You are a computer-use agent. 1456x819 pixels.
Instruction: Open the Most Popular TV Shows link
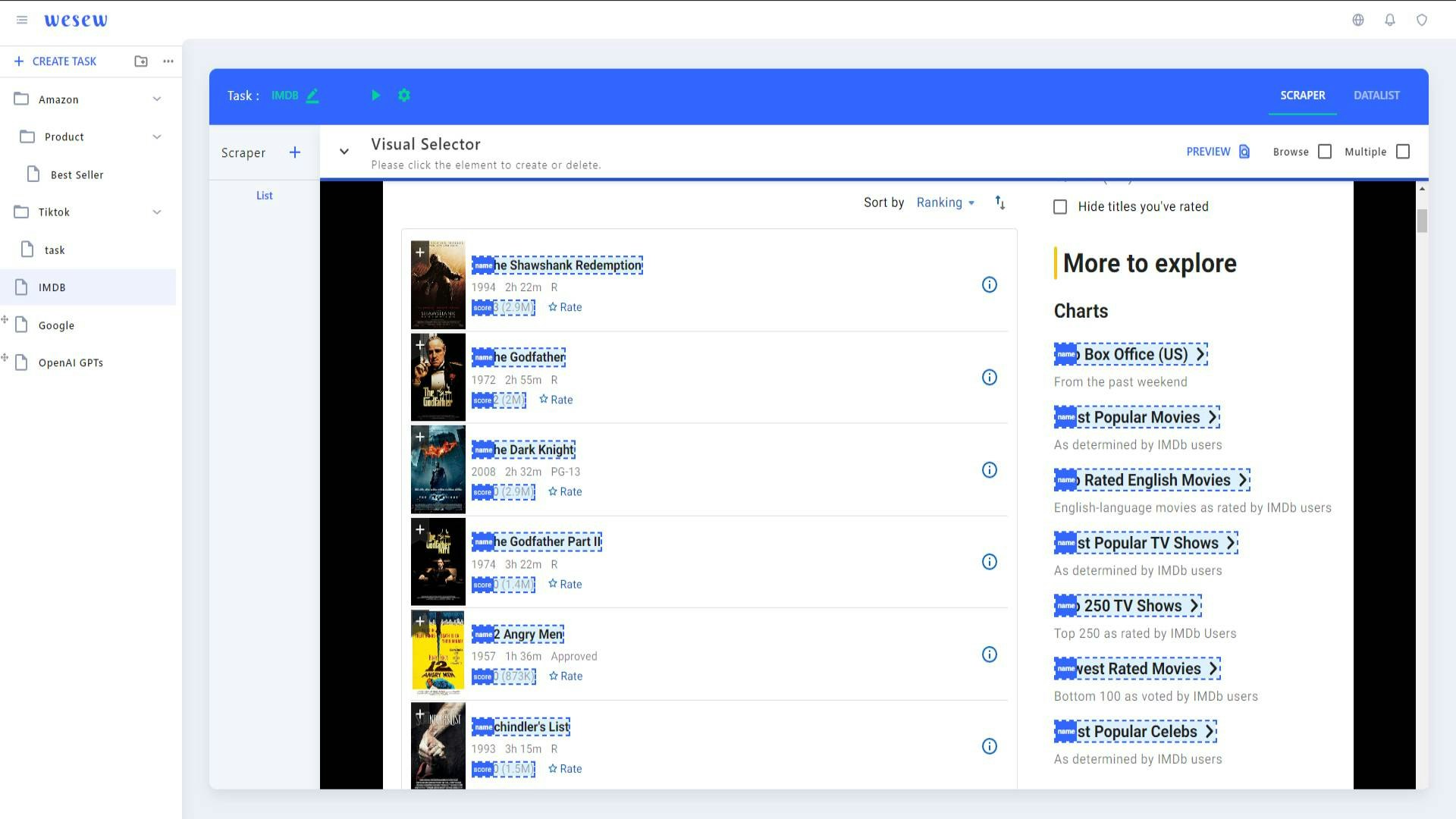point(1146,543)
